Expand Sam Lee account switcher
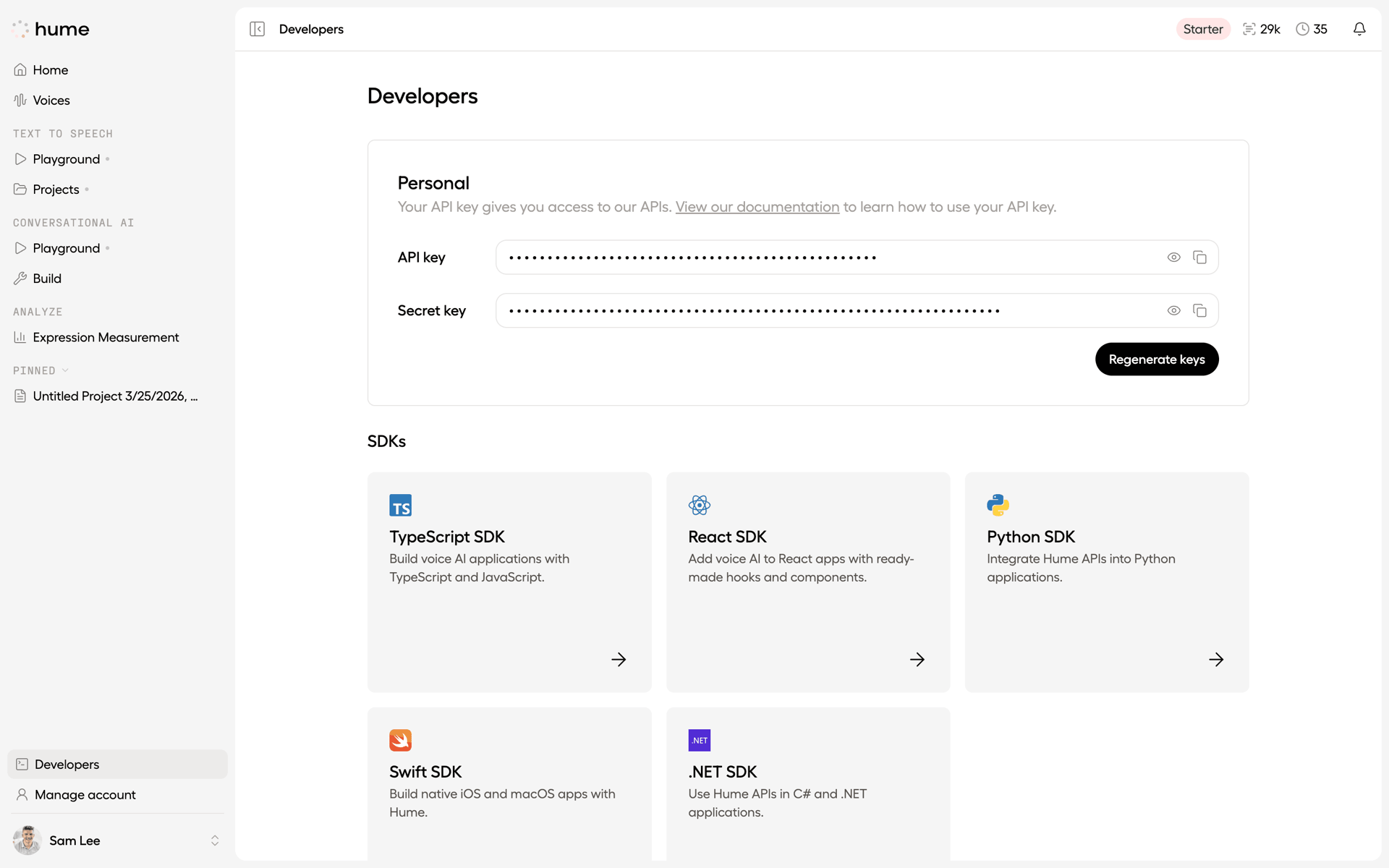Viewport: 1389px width, 868px height. pos(215,840)
